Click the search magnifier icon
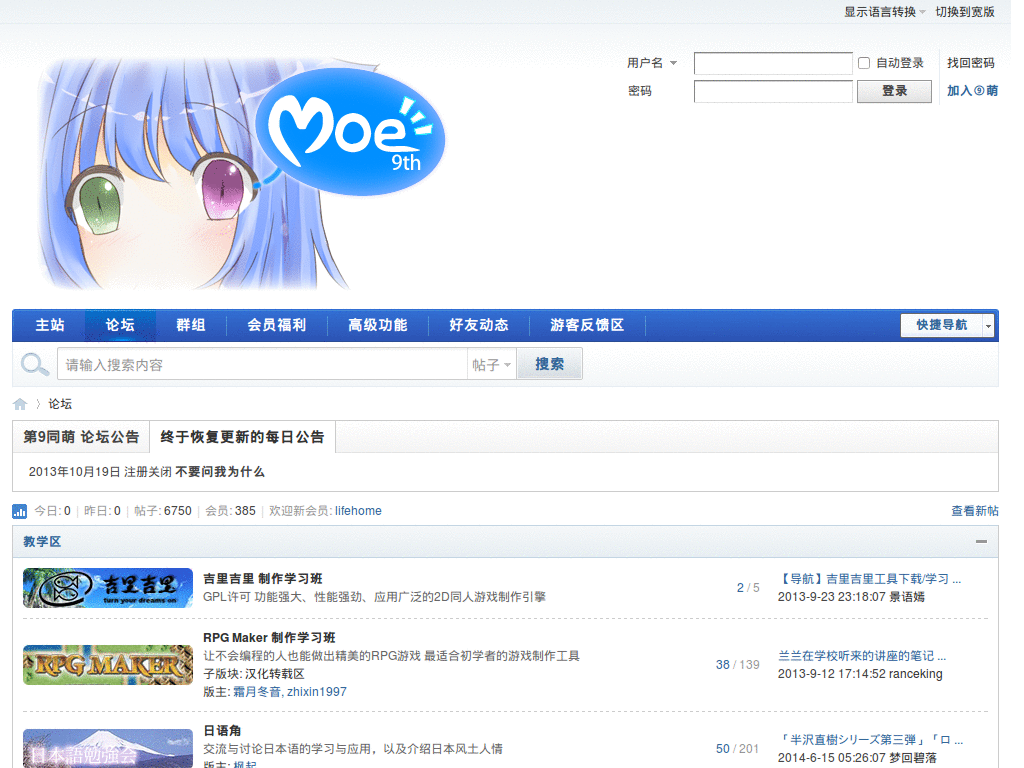The image size is (1024, 768). tap(34, 363)
